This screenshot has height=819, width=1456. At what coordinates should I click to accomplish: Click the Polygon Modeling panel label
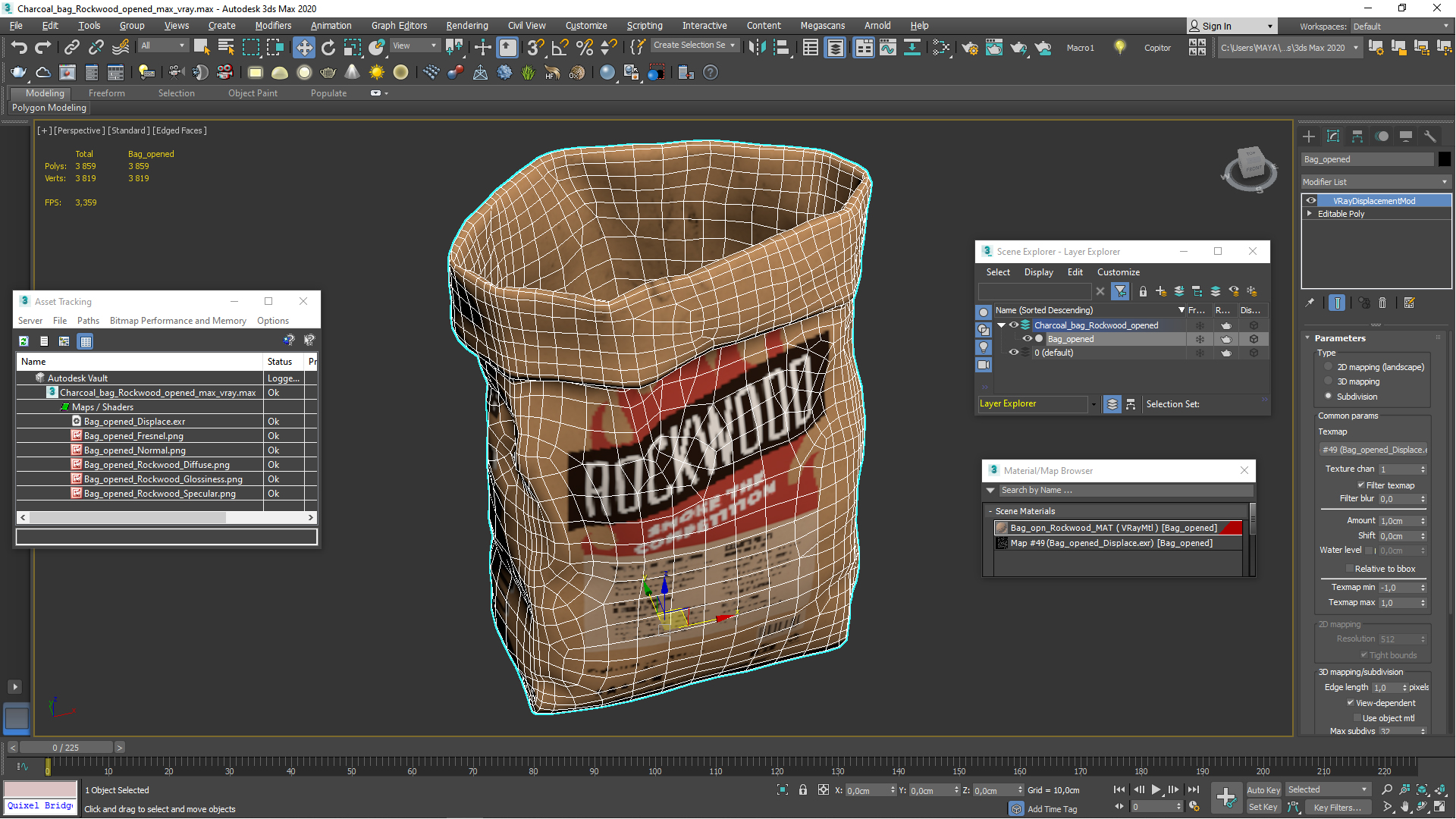click(x=49, y=108)
